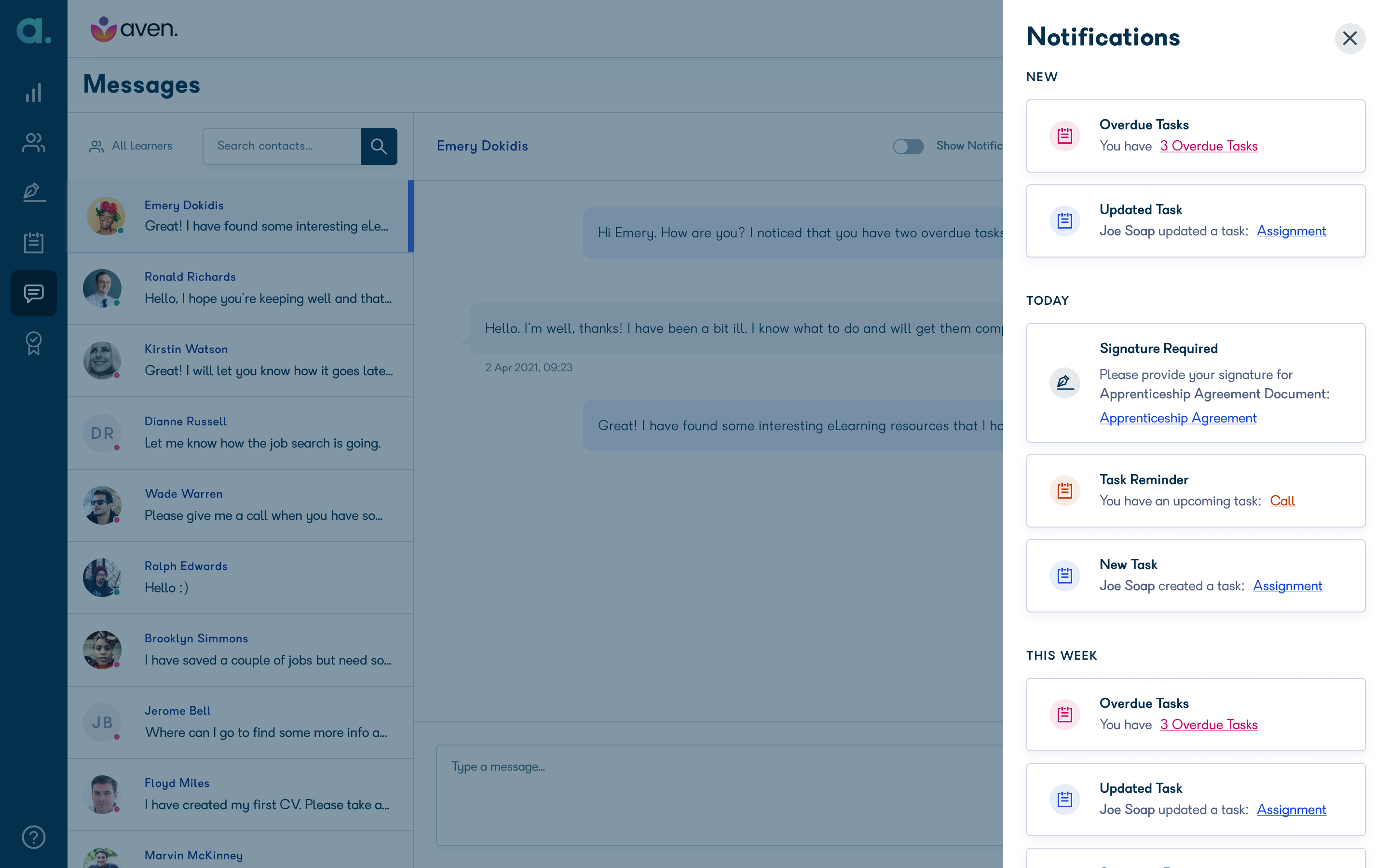Click the 'Hi Emery. How are you?' message bubble
Viewport: 1389px width, 868px height.
tap(793, 232)
